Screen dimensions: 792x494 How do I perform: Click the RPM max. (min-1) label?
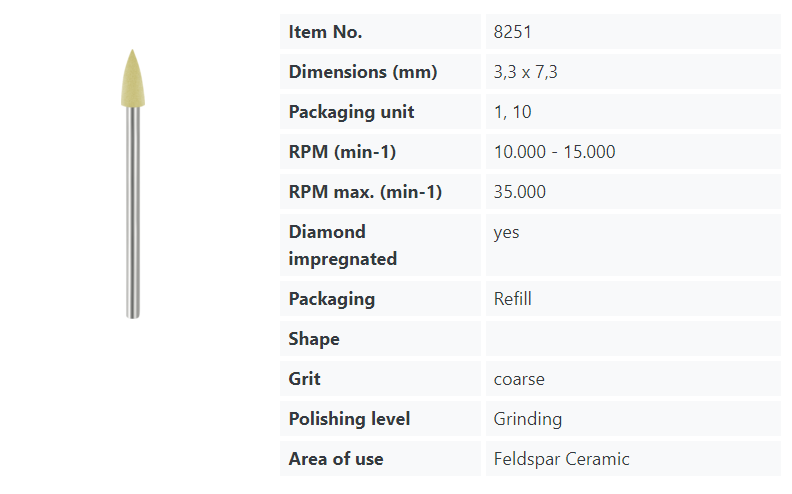[x=365, y=192]
